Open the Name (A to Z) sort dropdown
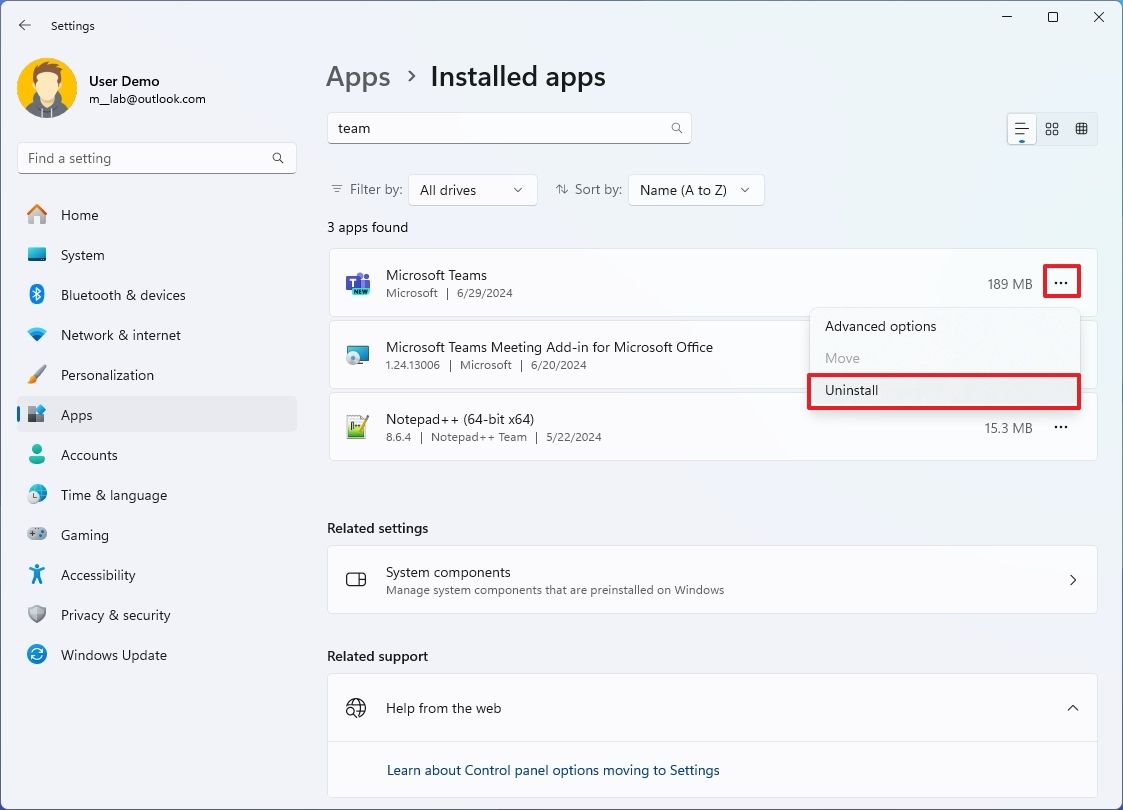1123x810 pixels. 695,189
